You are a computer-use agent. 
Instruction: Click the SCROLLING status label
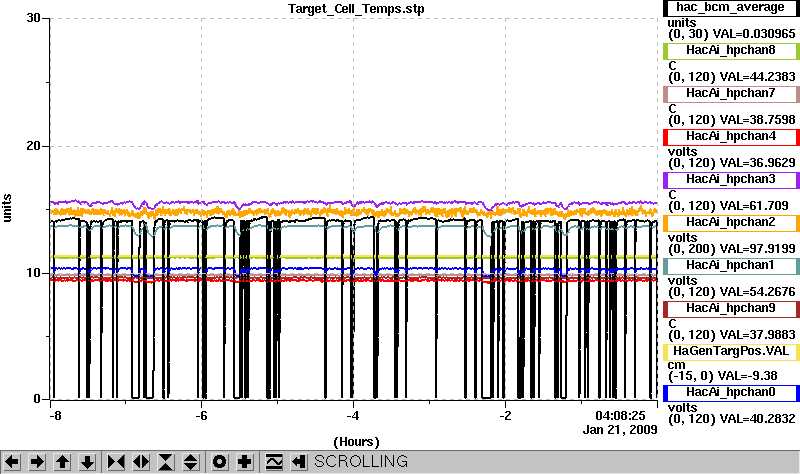coord(361,461)
